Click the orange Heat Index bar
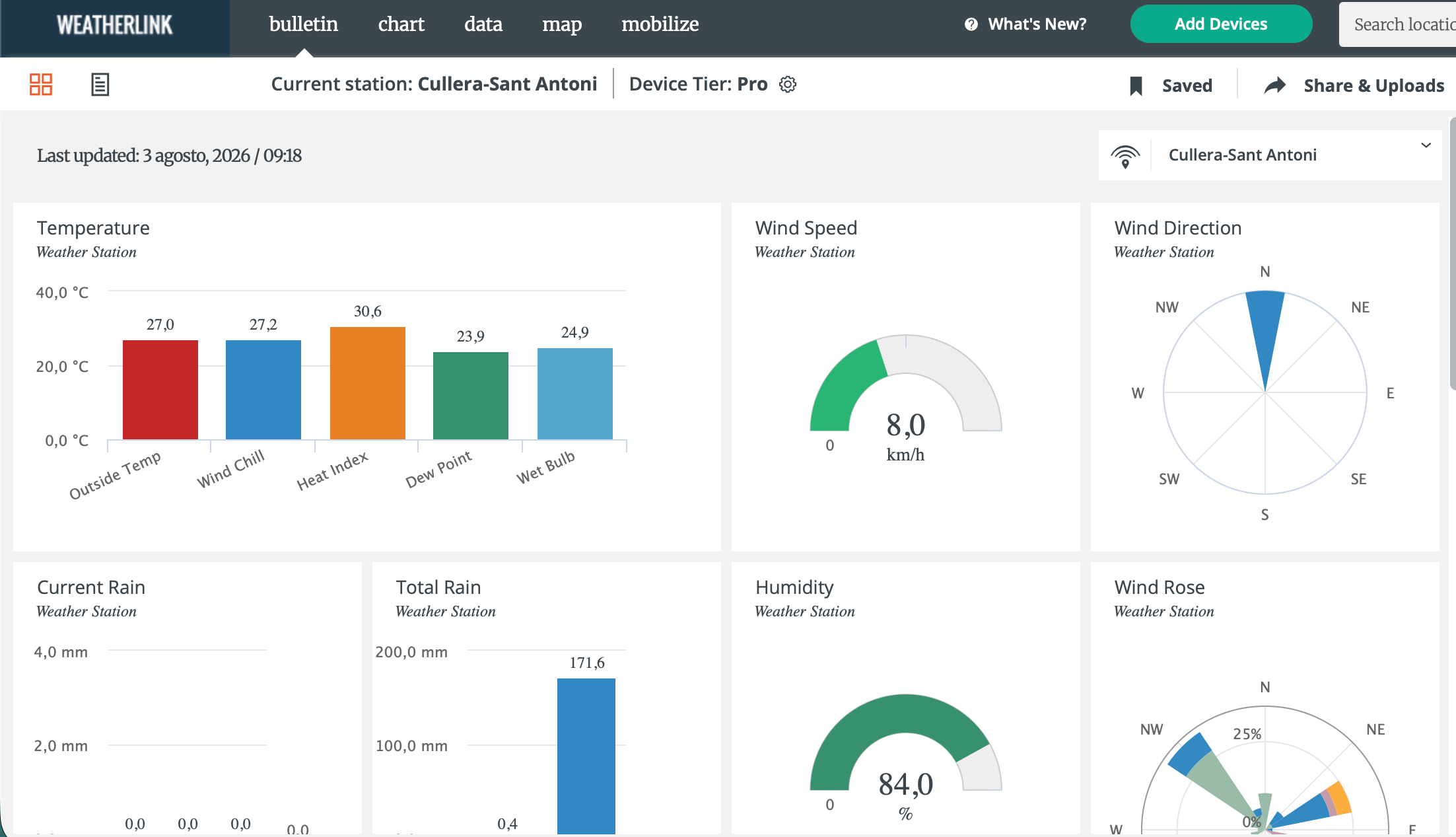 [x=368, y=383]
